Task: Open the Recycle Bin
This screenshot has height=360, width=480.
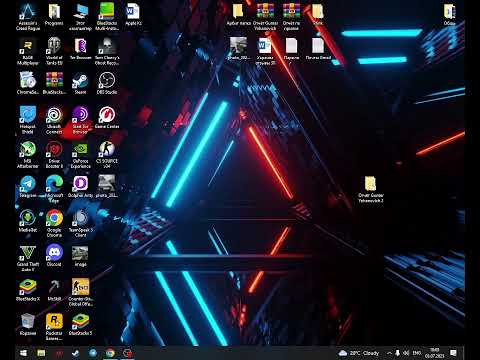Action: (x=28, y=324)
